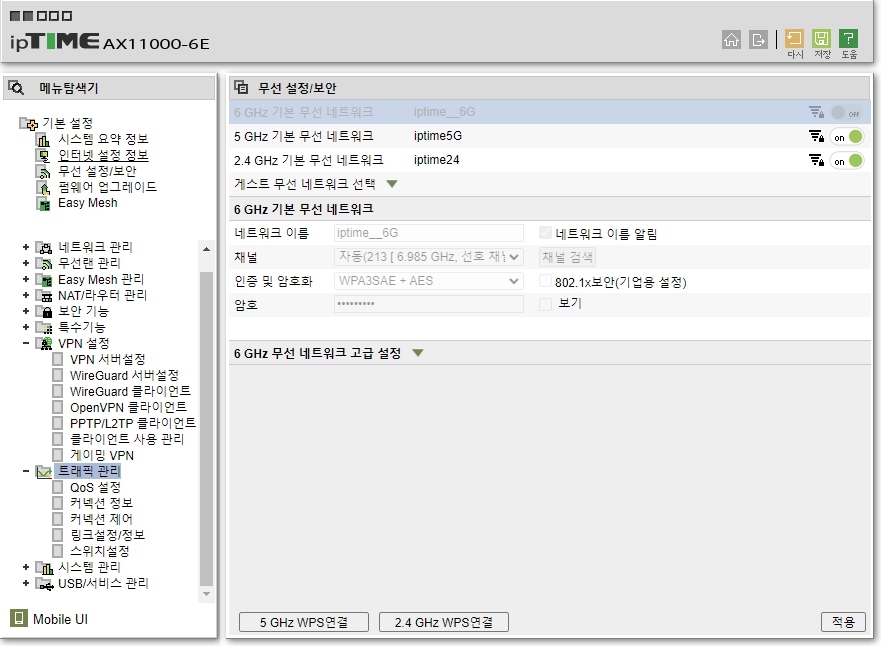Click the 적용 apply button
Image resolution: width=893 pixels, height=654 pixels.
(843, 622)
